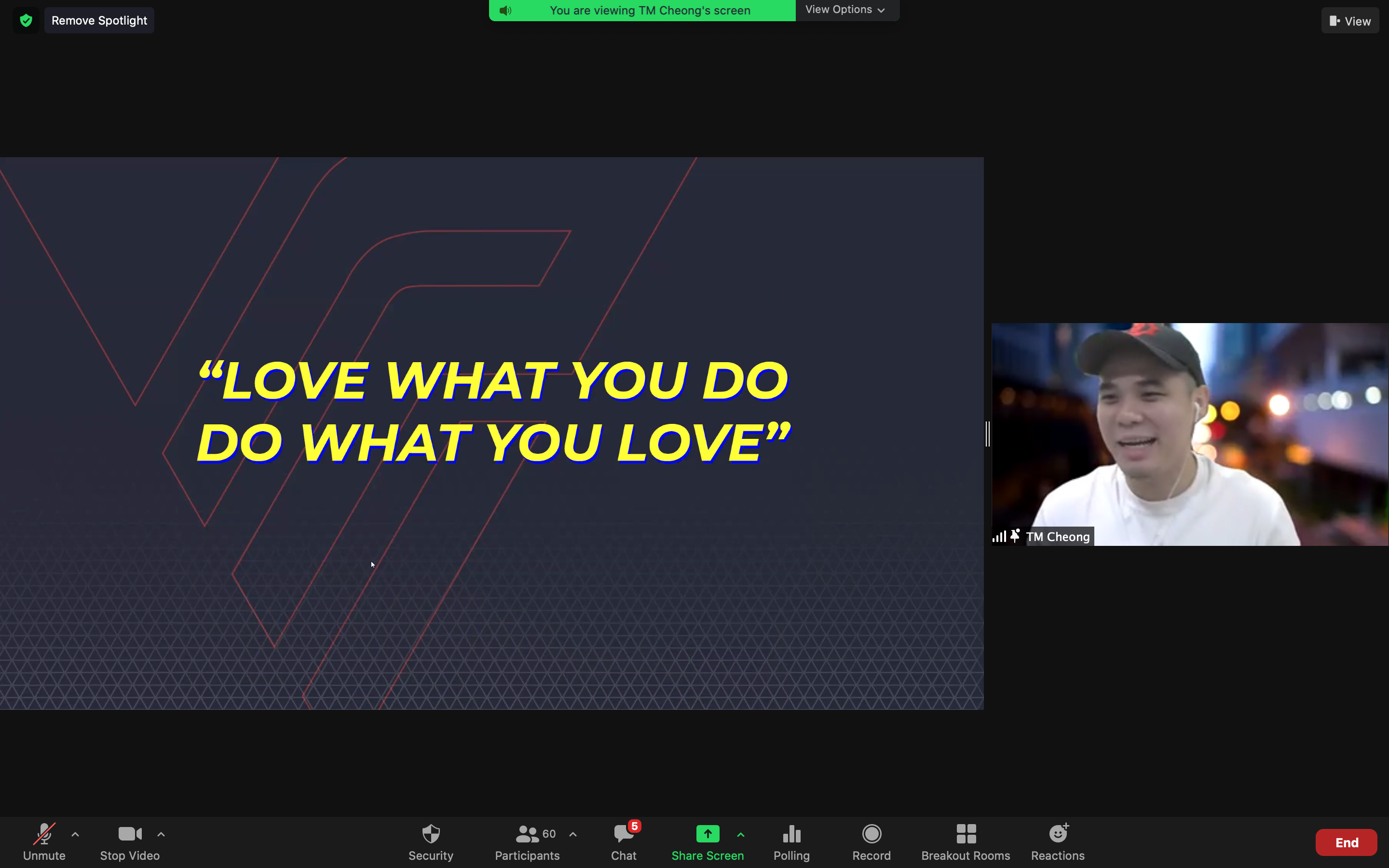
Task: Open the View Options dropdown
Action: coord(846,10)
